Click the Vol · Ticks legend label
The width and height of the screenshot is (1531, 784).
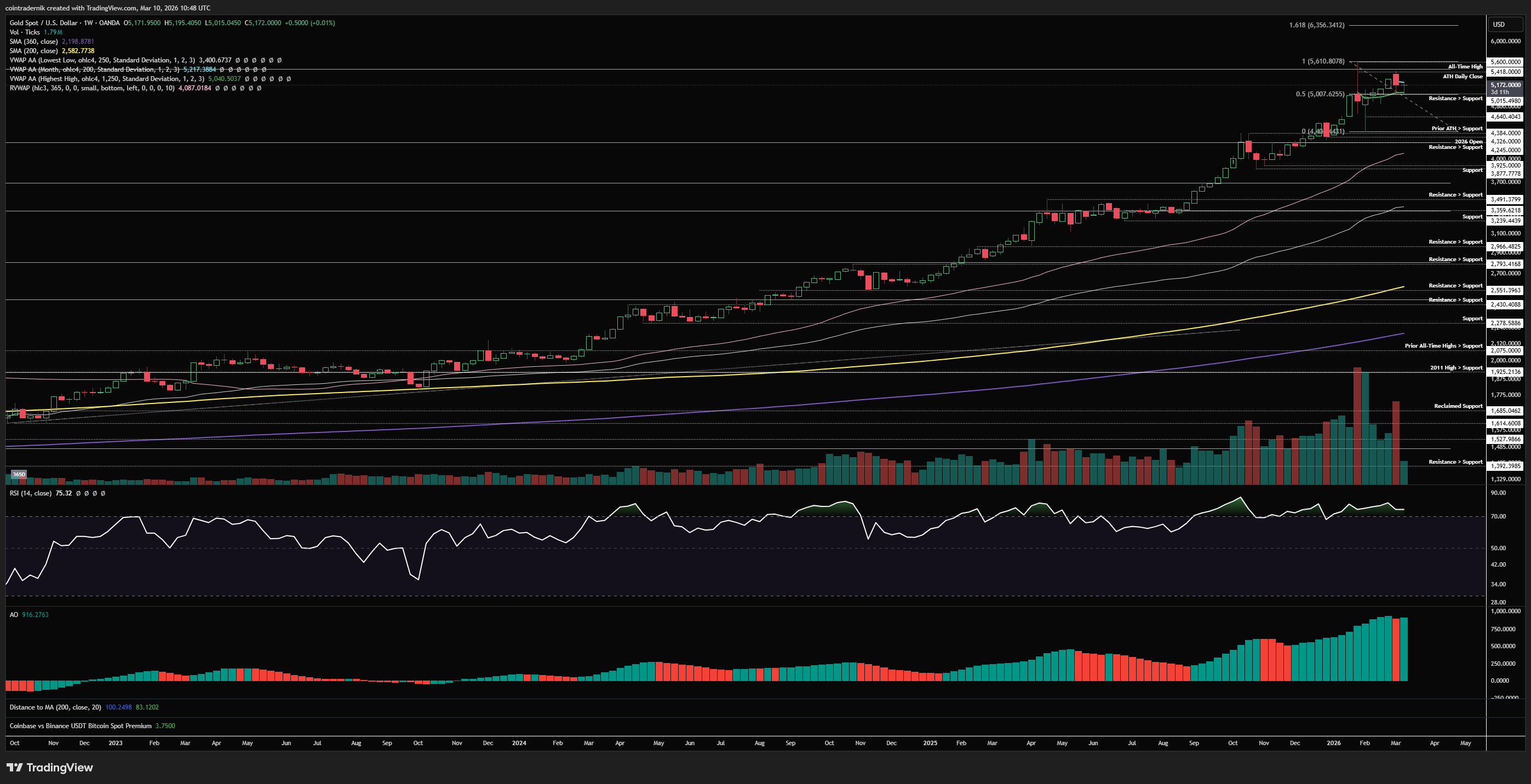pyautogui.click(x=24, y=32)
